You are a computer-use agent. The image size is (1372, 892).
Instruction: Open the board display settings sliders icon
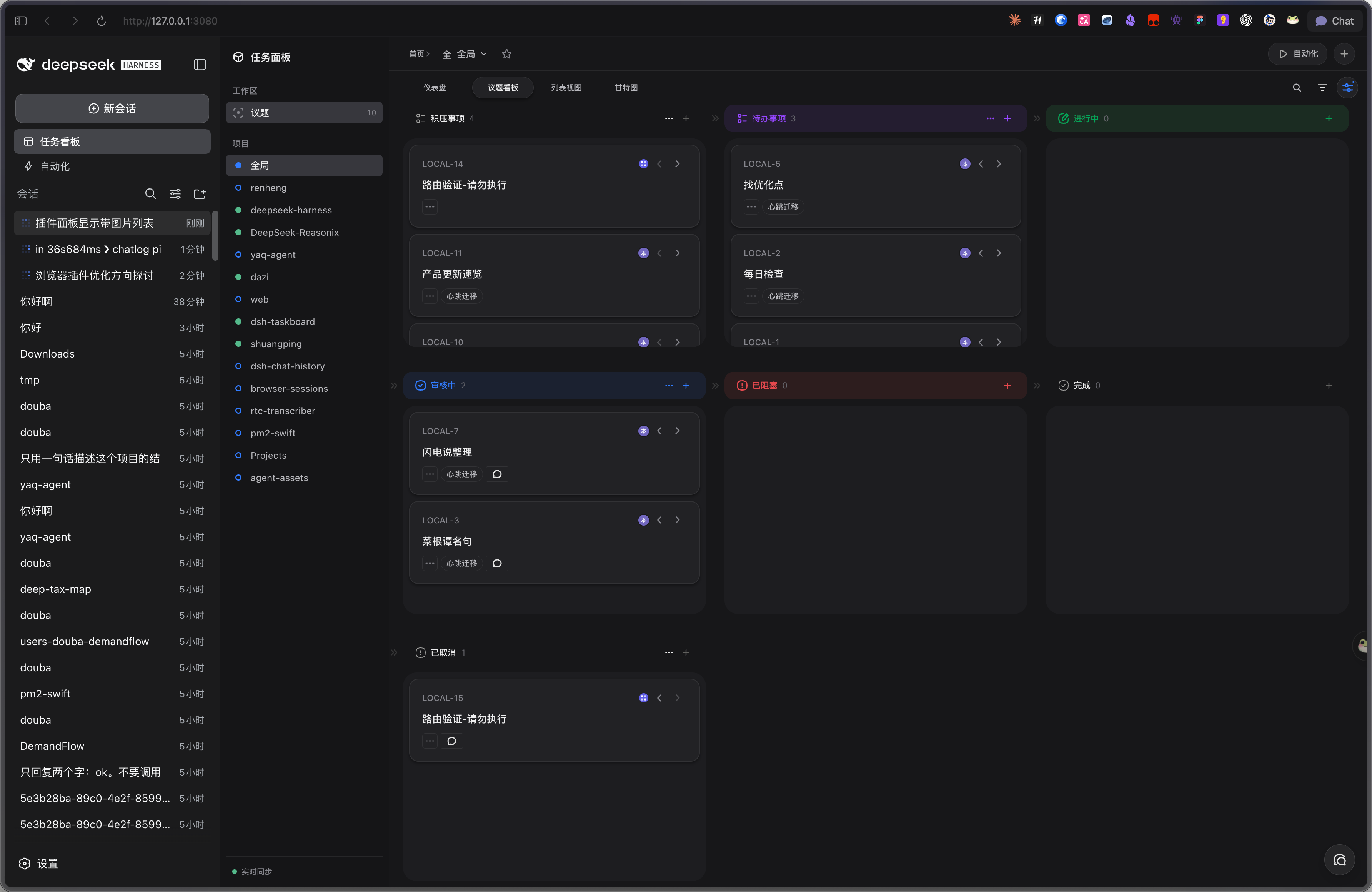(x=1347, y=88)
